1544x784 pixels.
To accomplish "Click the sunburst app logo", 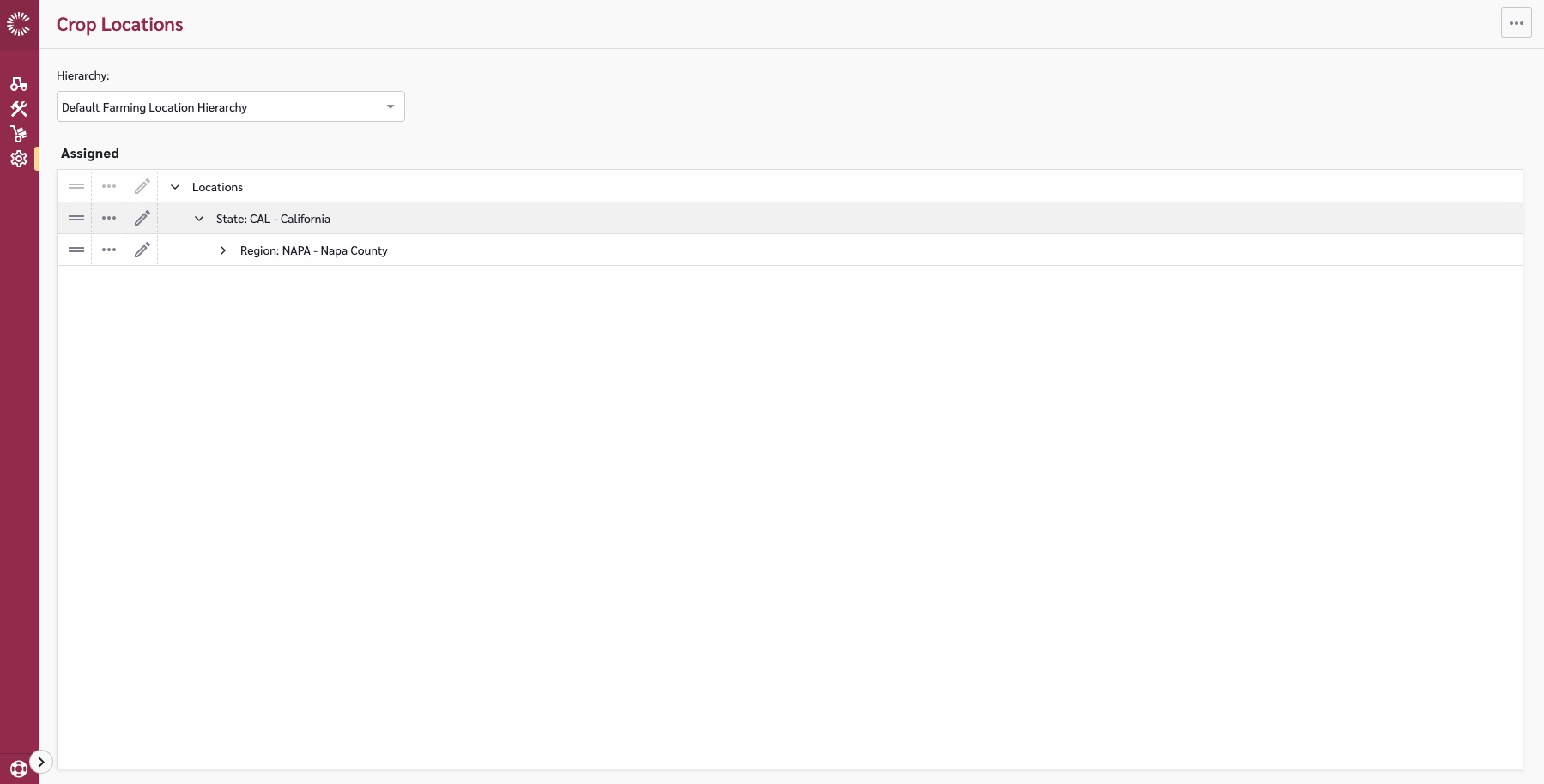I will coord(19,24).
